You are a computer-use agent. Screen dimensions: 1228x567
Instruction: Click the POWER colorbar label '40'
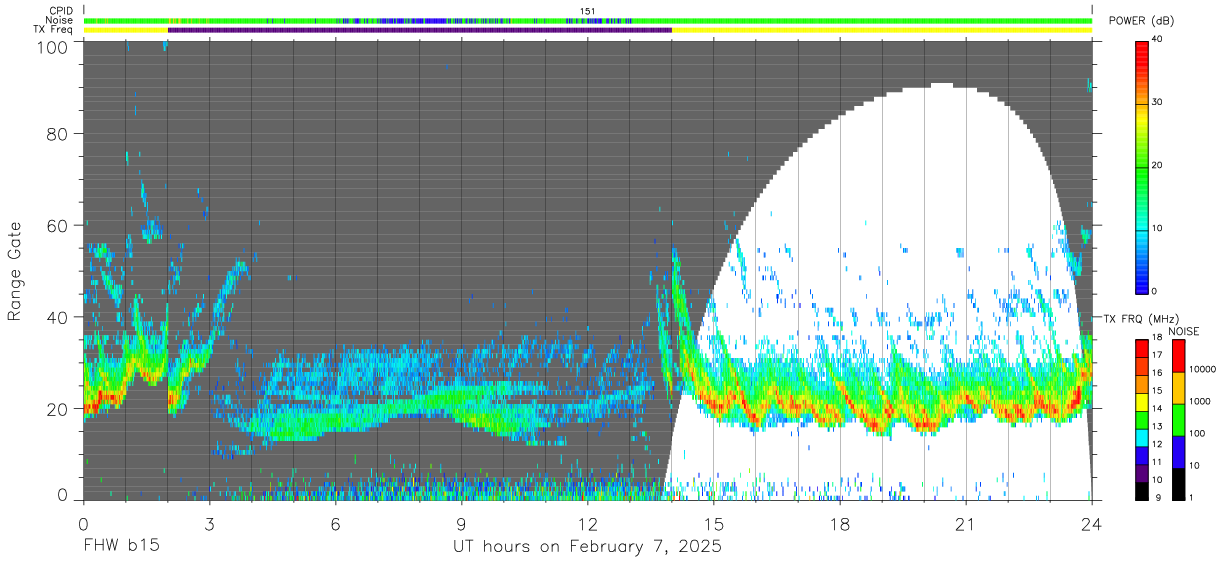tap(1159, 40)
